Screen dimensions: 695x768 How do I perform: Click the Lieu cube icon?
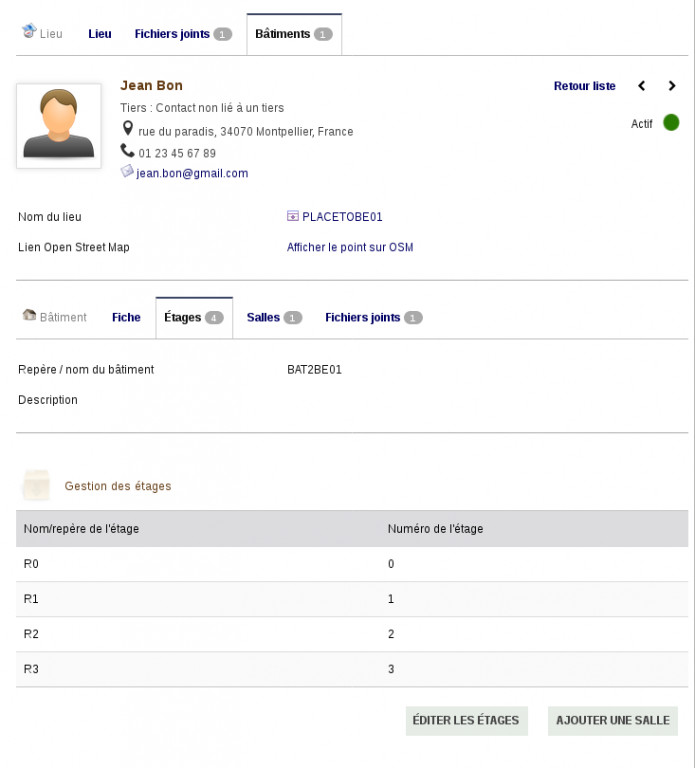tap(29, 33)
